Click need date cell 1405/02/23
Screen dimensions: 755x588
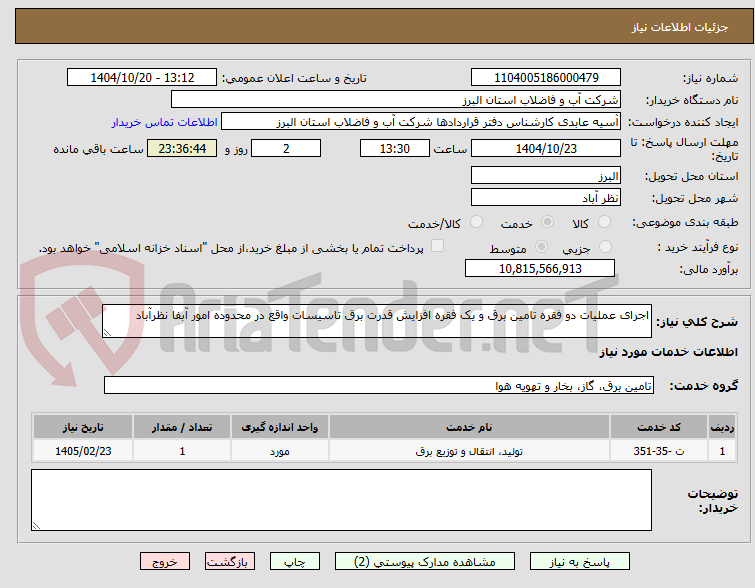[x=83, y=451]
